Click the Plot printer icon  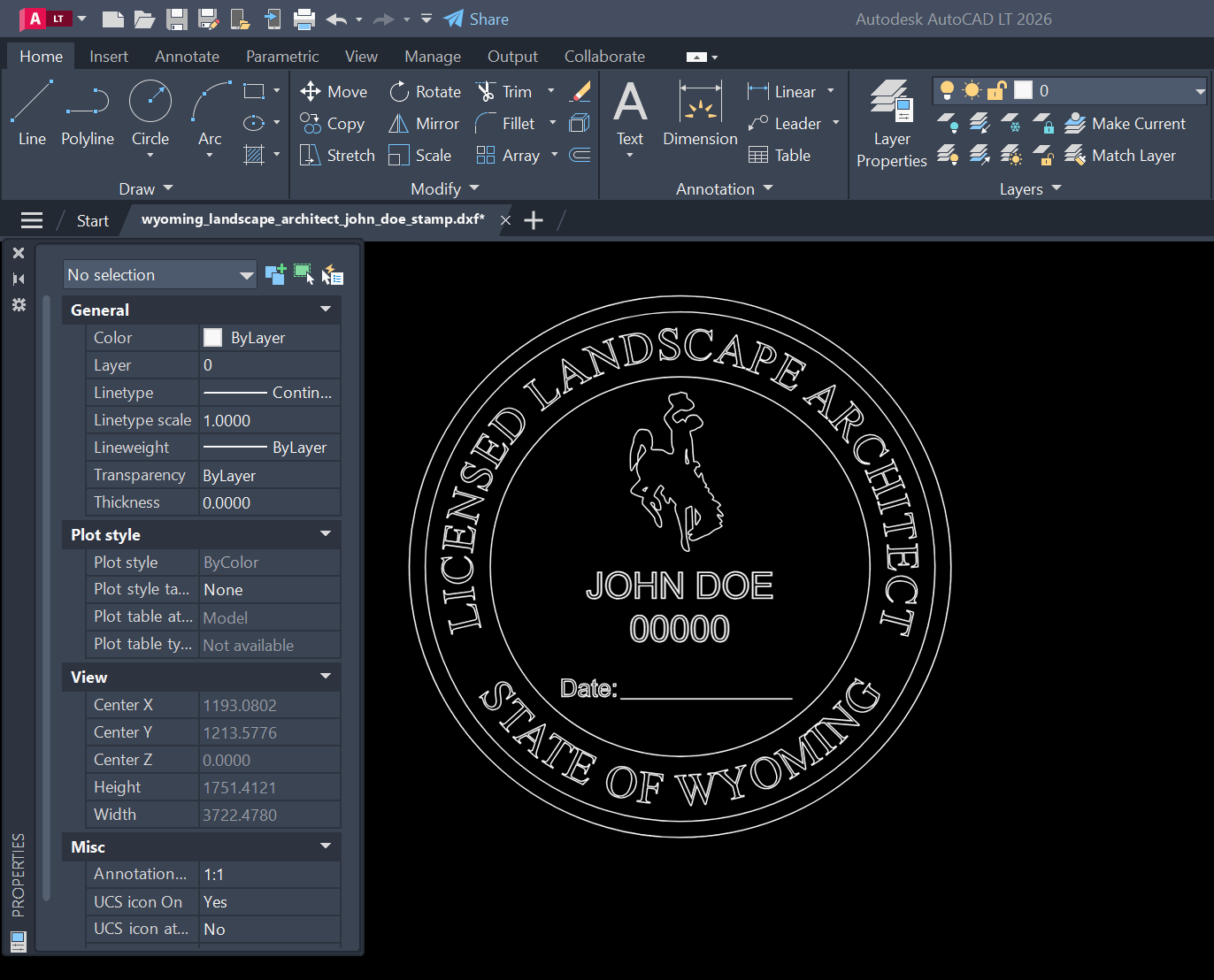(x=303, y=19)
